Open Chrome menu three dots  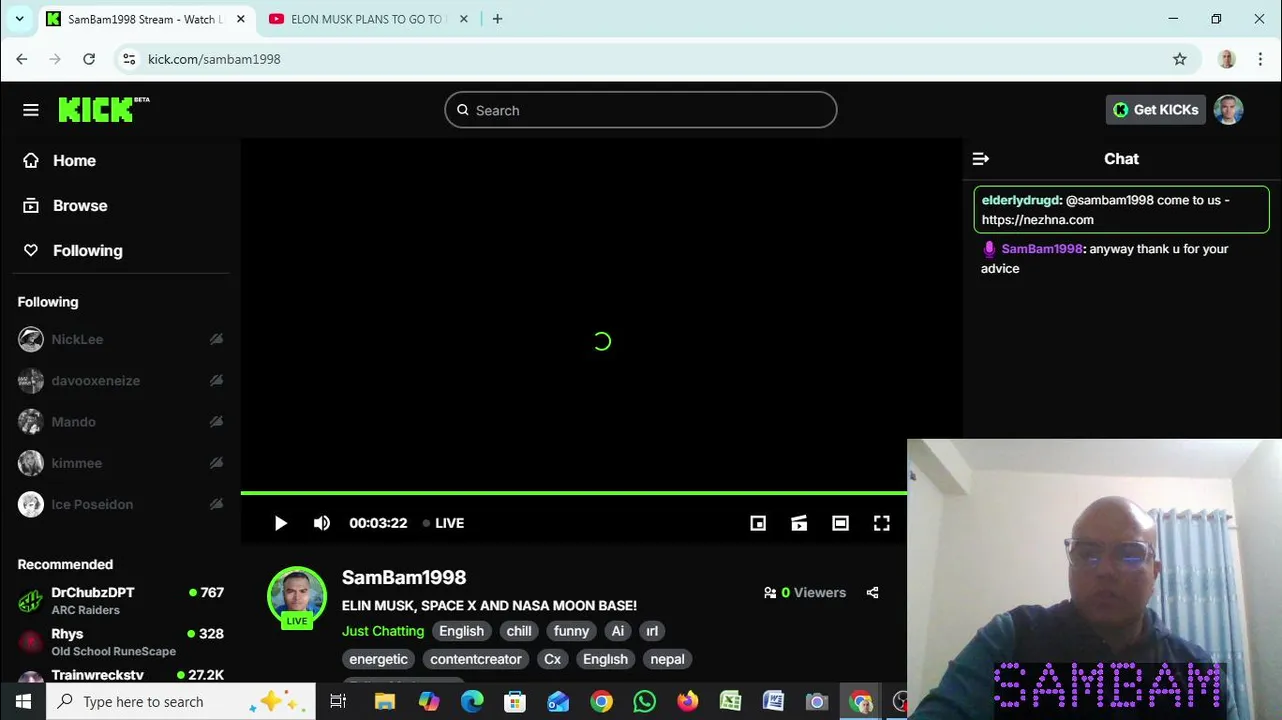point(1260,59)
